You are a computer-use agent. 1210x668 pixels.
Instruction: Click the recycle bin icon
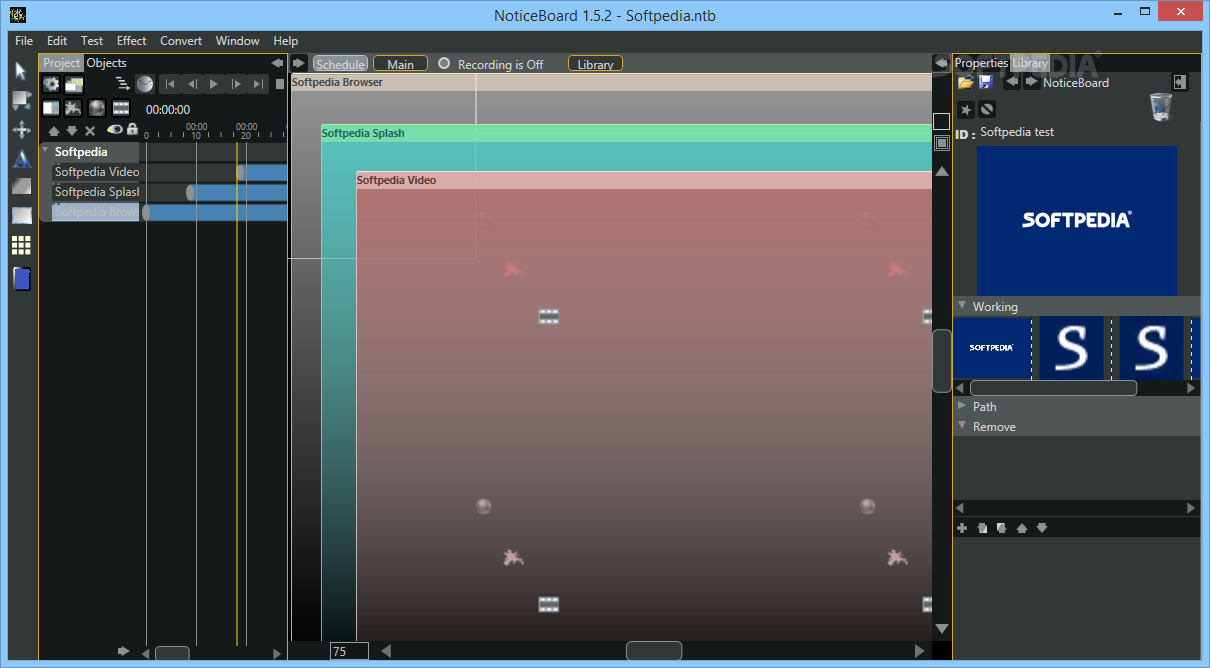click(x=1161, y=106)
